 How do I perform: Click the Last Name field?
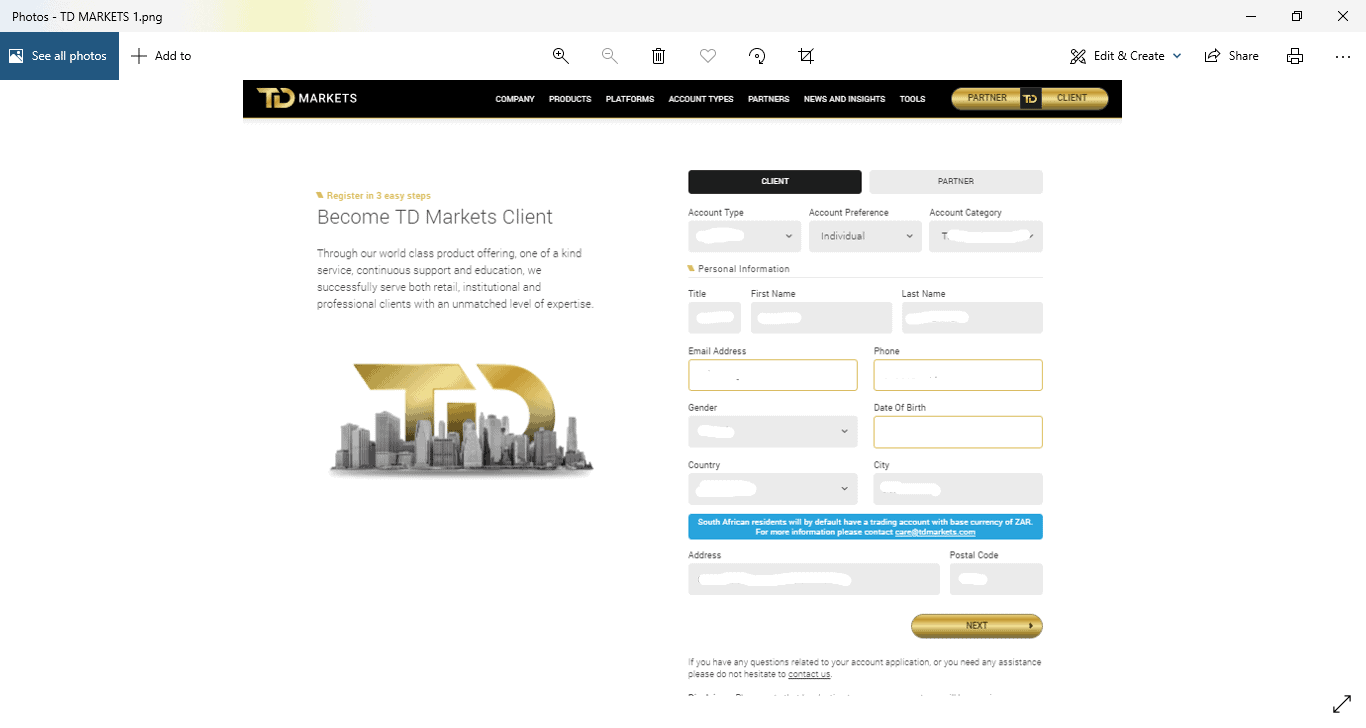coord(972,318)
